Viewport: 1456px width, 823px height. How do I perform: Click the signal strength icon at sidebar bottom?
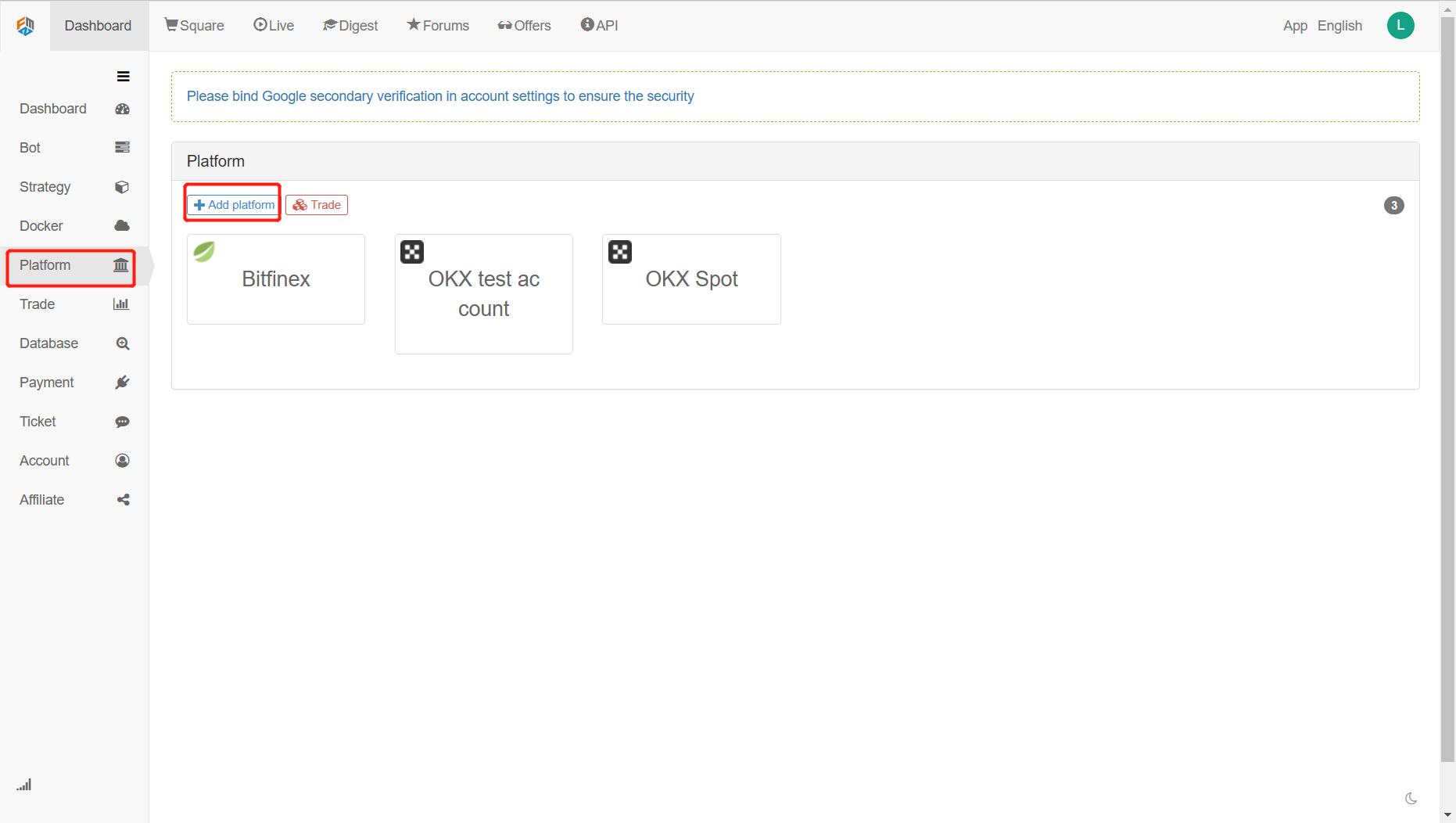coord(24,785)
